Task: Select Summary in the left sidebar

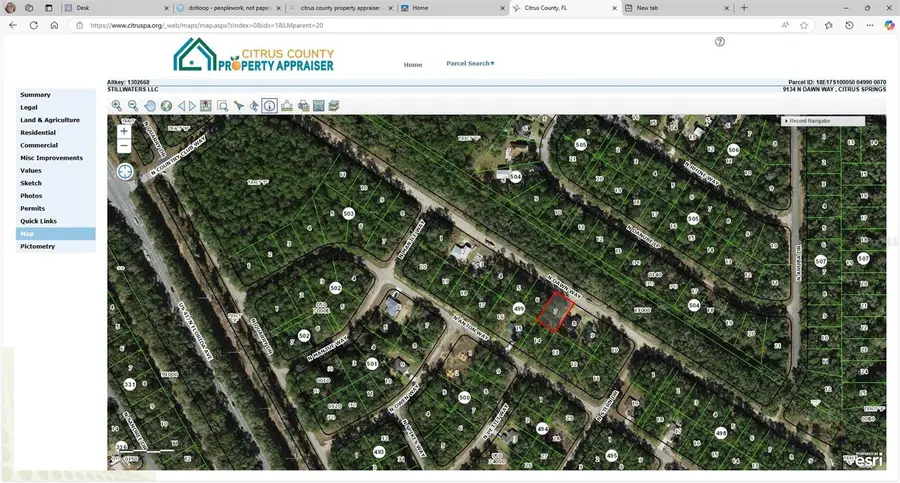Action: pos(35,95)
